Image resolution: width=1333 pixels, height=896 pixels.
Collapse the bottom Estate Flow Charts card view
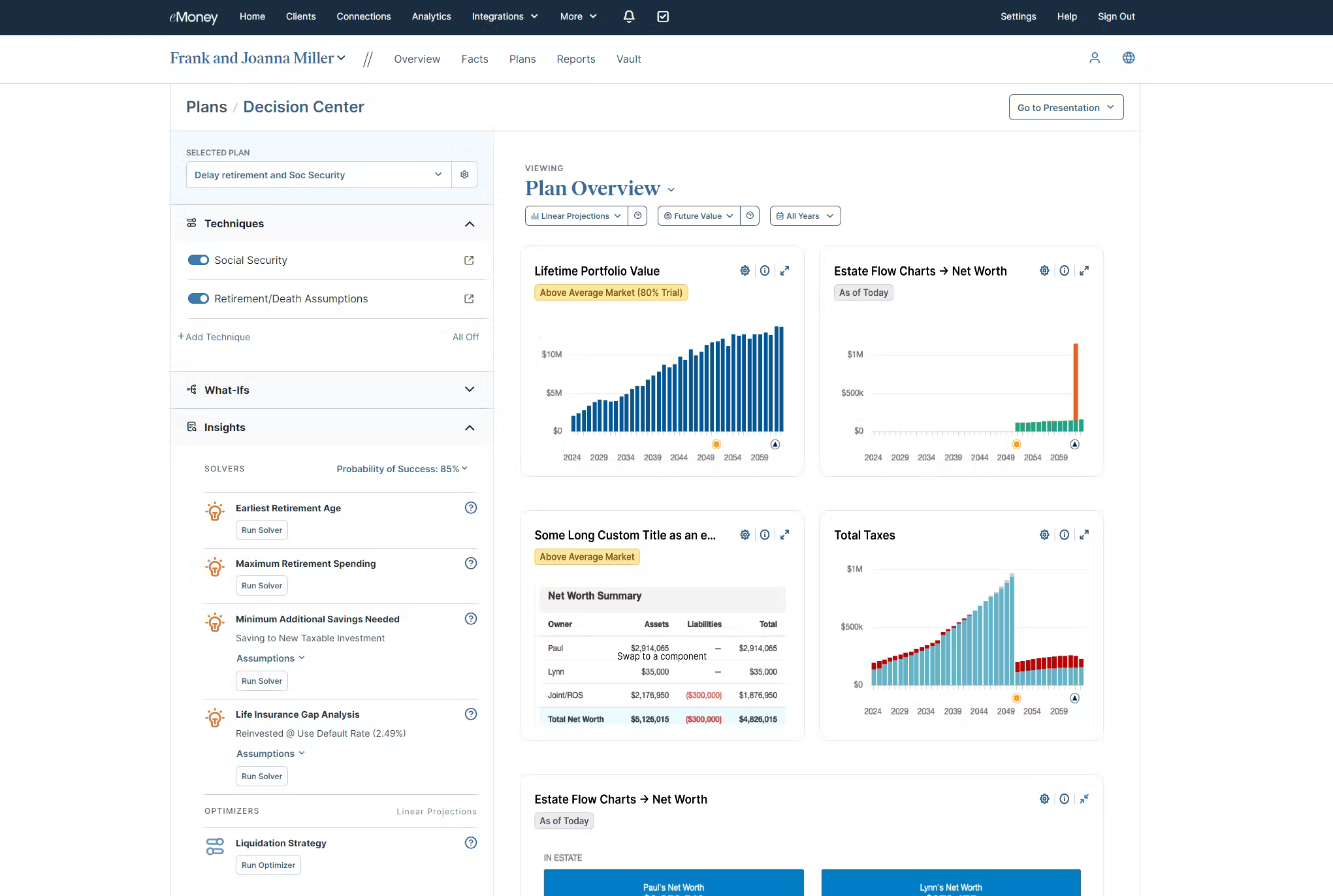click(1085, 798)
